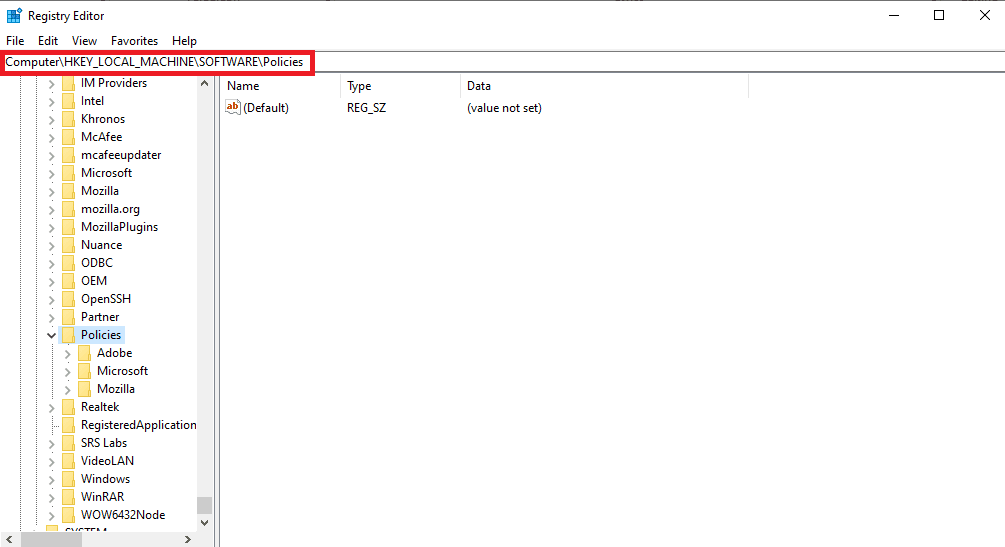Click the horizontal scrollbar thumb in tree
This screenshot has height=547, width=1005.
51,539
